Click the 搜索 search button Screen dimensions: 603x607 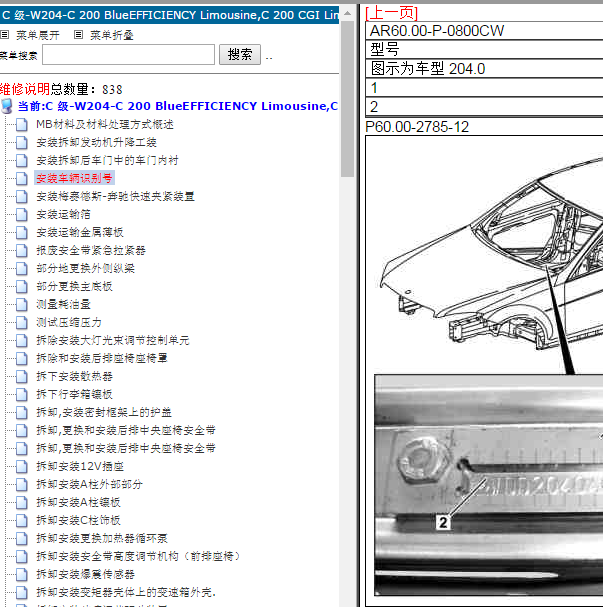pyautogui.click(x=240, y=55)
